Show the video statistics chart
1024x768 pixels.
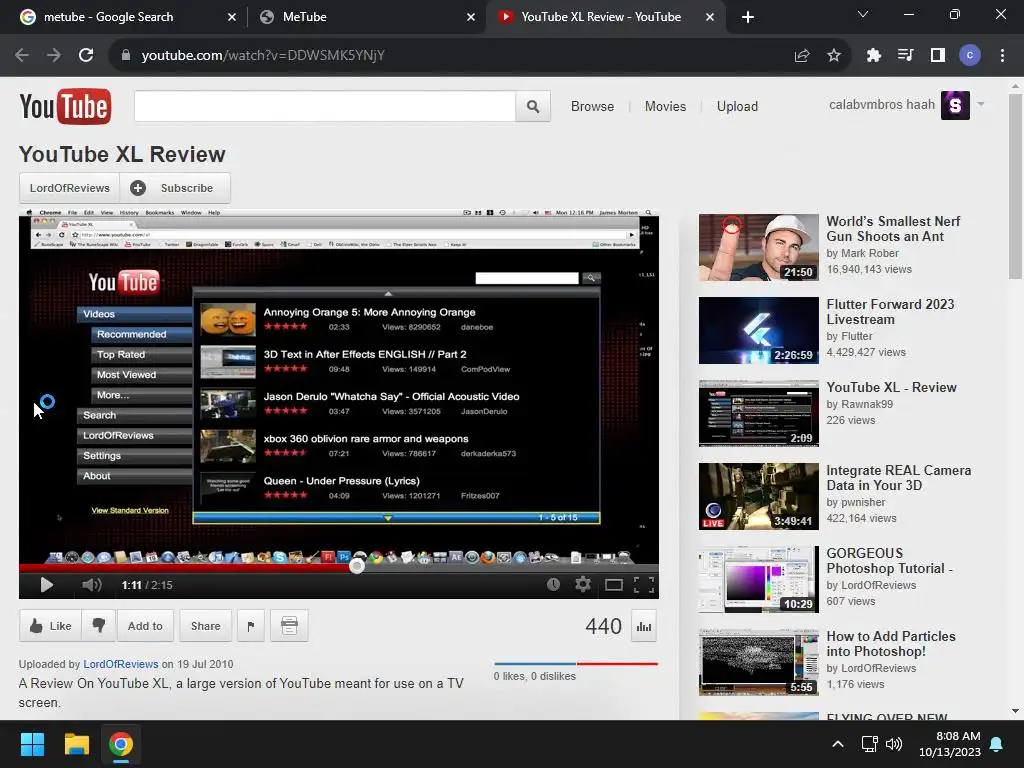(644, 626)
